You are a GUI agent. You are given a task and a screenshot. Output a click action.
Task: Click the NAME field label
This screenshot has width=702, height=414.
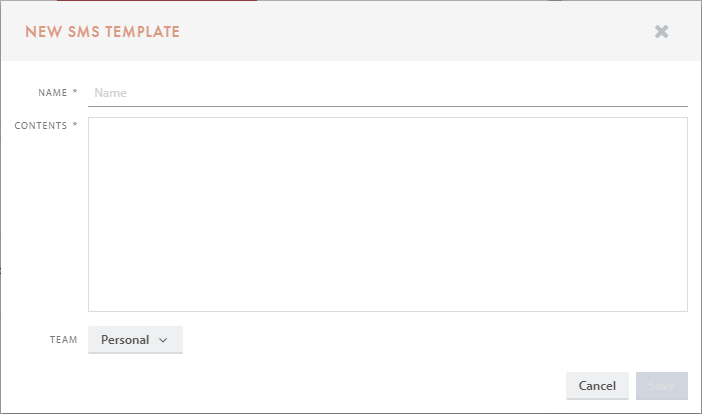point(52,93)
